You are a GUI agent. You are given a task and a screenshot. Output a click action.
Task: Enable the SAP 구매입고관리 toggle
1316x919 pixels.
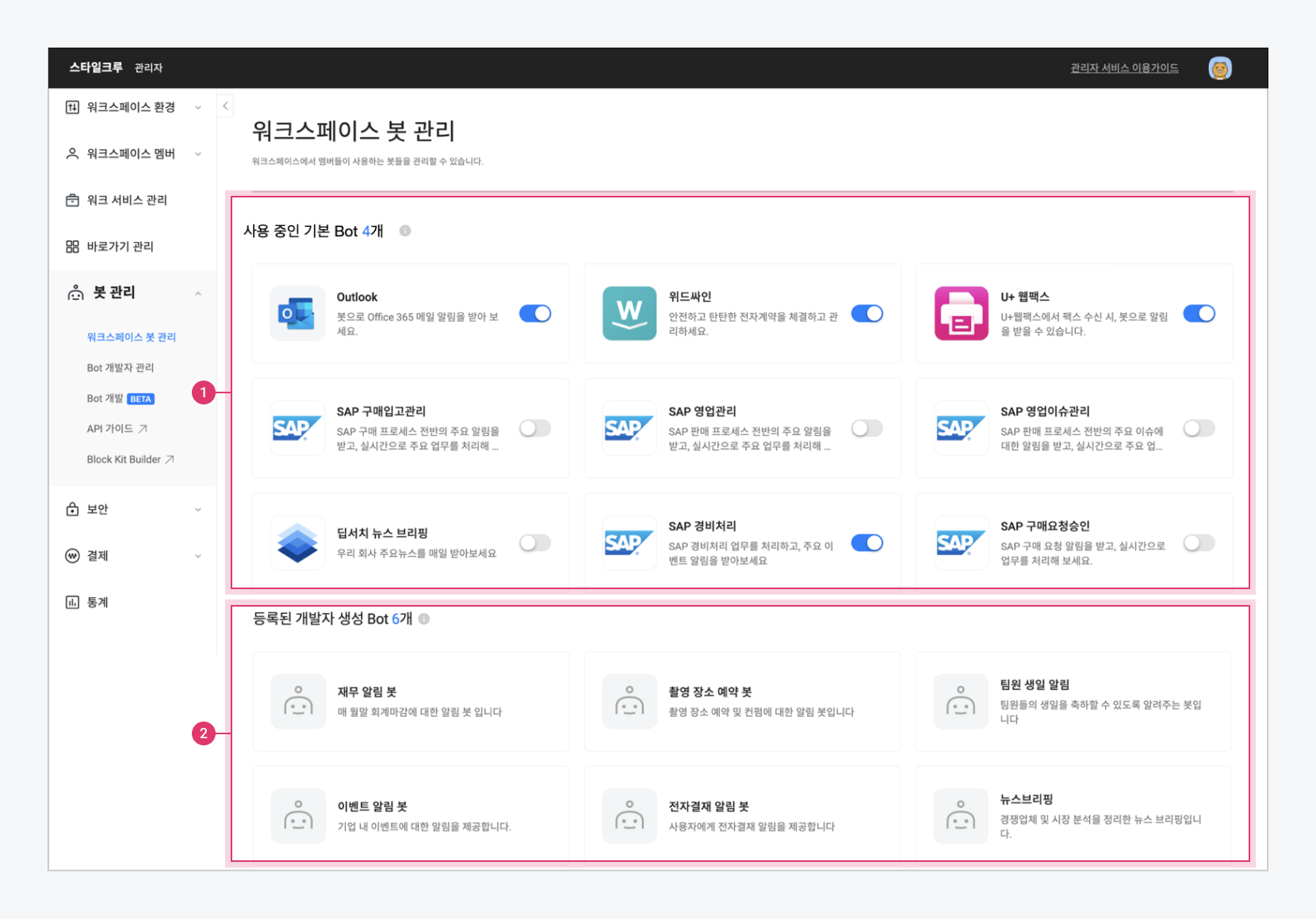[535, 428]
